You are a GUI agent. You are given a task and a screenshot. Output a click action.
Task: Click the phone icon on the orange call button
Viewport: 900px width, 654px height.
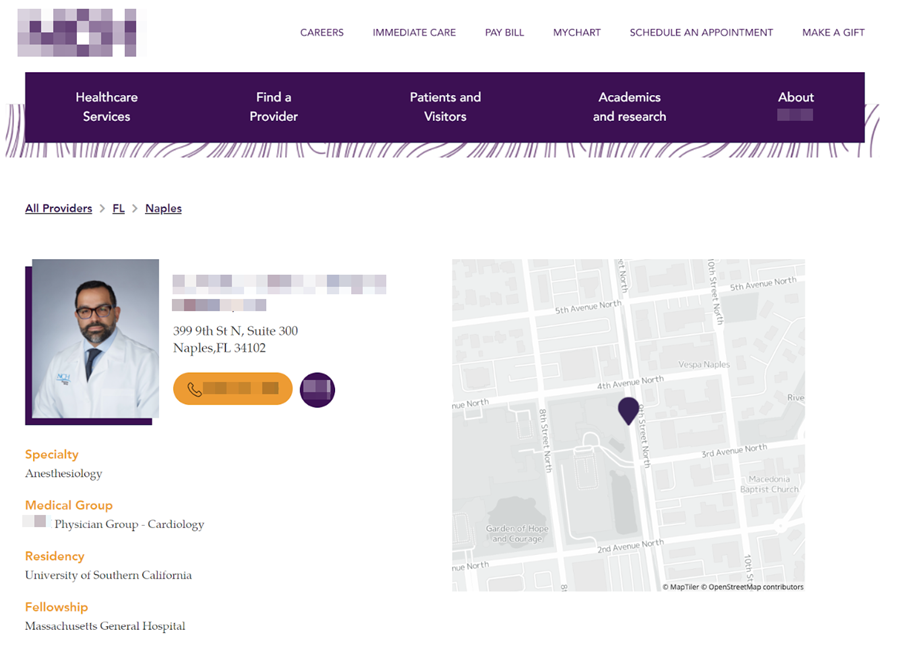point(195,389)
